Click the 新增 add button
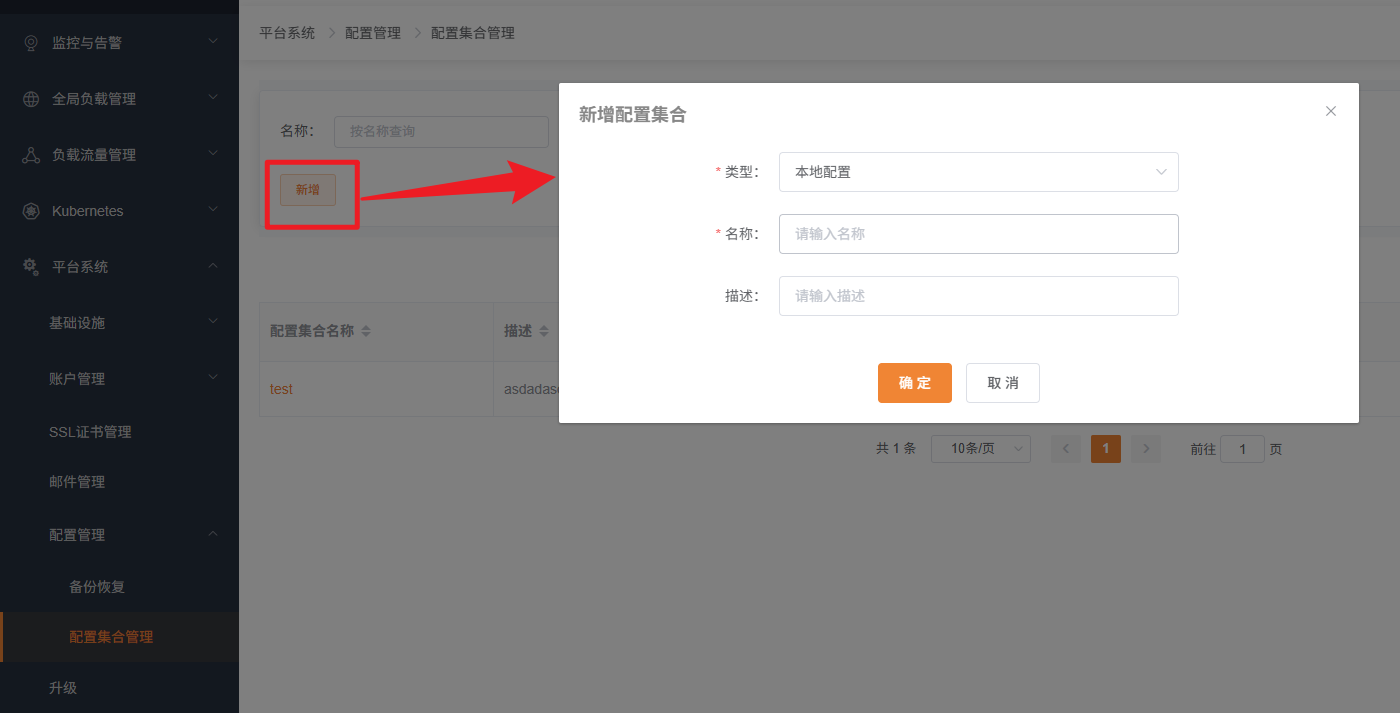This screenshot has width=1400, height=713. (x=308, y=190)
